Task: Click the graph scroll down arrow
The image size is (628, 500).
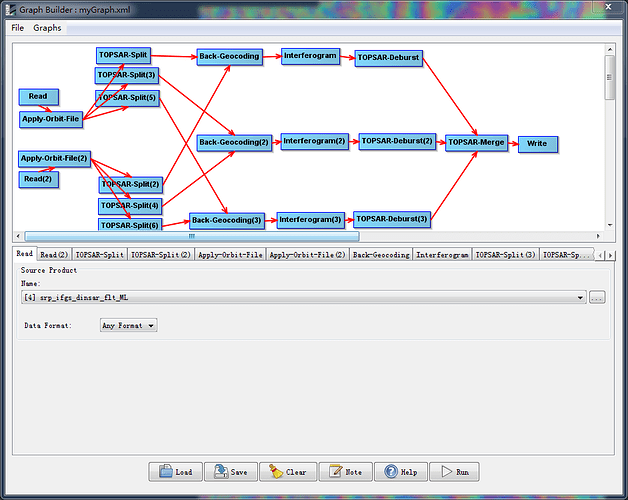Action: (x=610, y=225)
